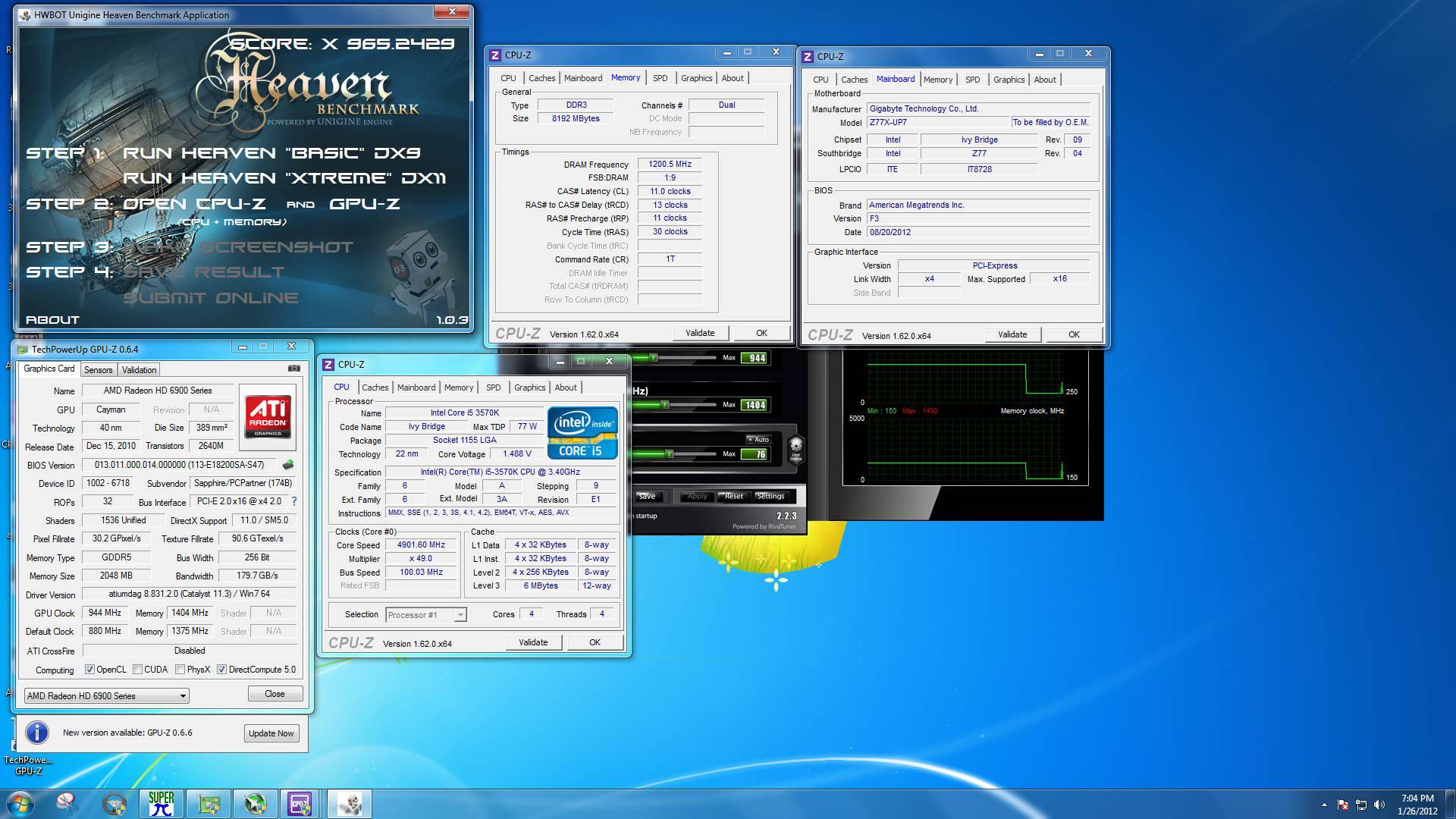Switch to the Validation tab in GPU-Z
1456x819 pixels.
tap(139, 370)
